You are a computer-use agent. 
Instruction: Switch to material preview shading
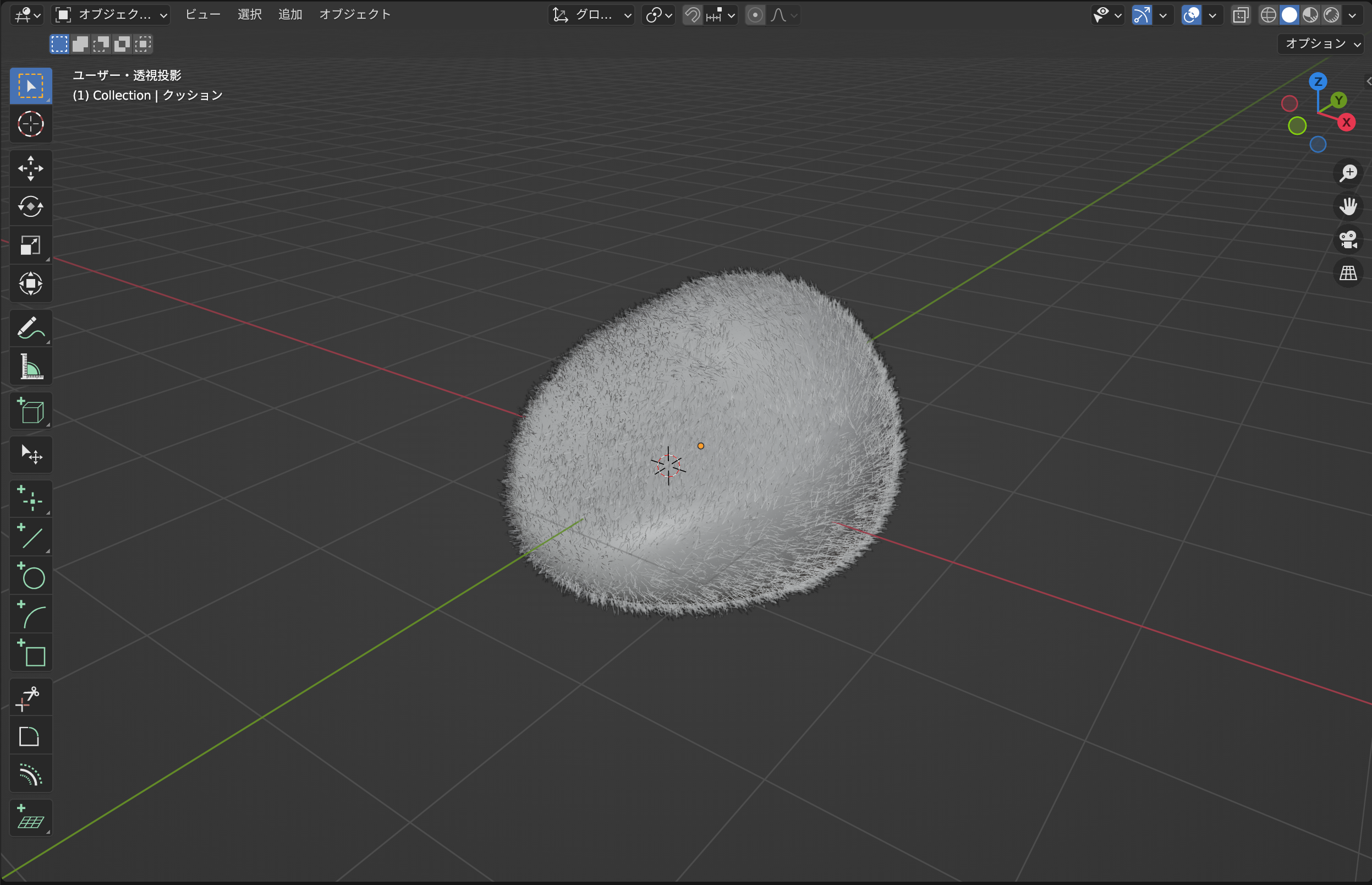[1310, 15]
